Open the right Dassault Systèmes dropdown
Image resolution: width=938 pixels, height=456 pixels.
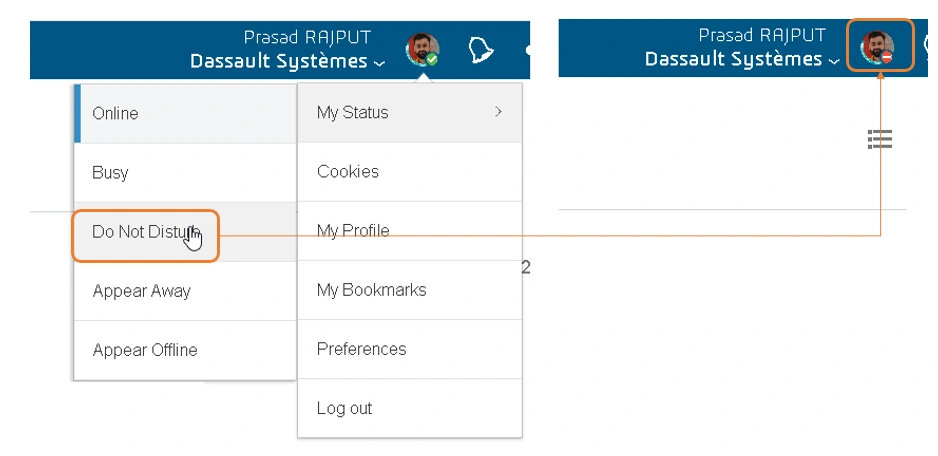[741, 59]
